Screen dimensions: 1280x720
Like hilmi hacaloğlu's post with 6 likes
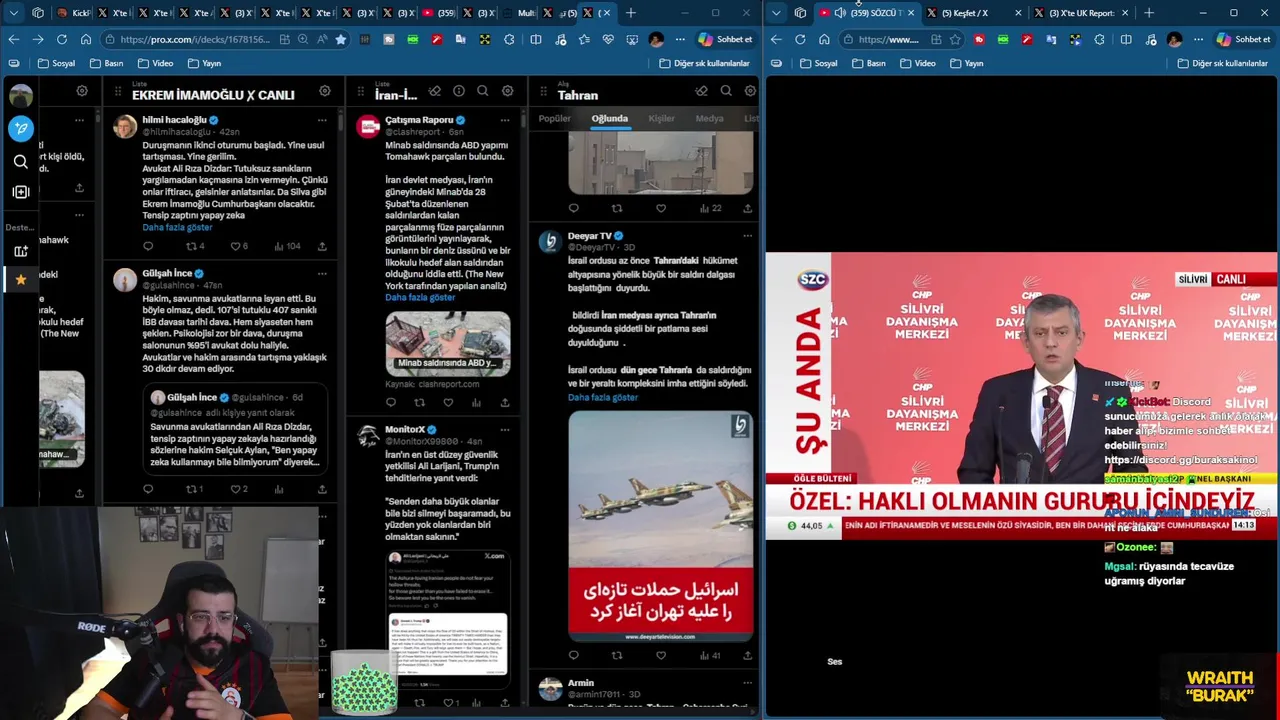coord(239,246)
